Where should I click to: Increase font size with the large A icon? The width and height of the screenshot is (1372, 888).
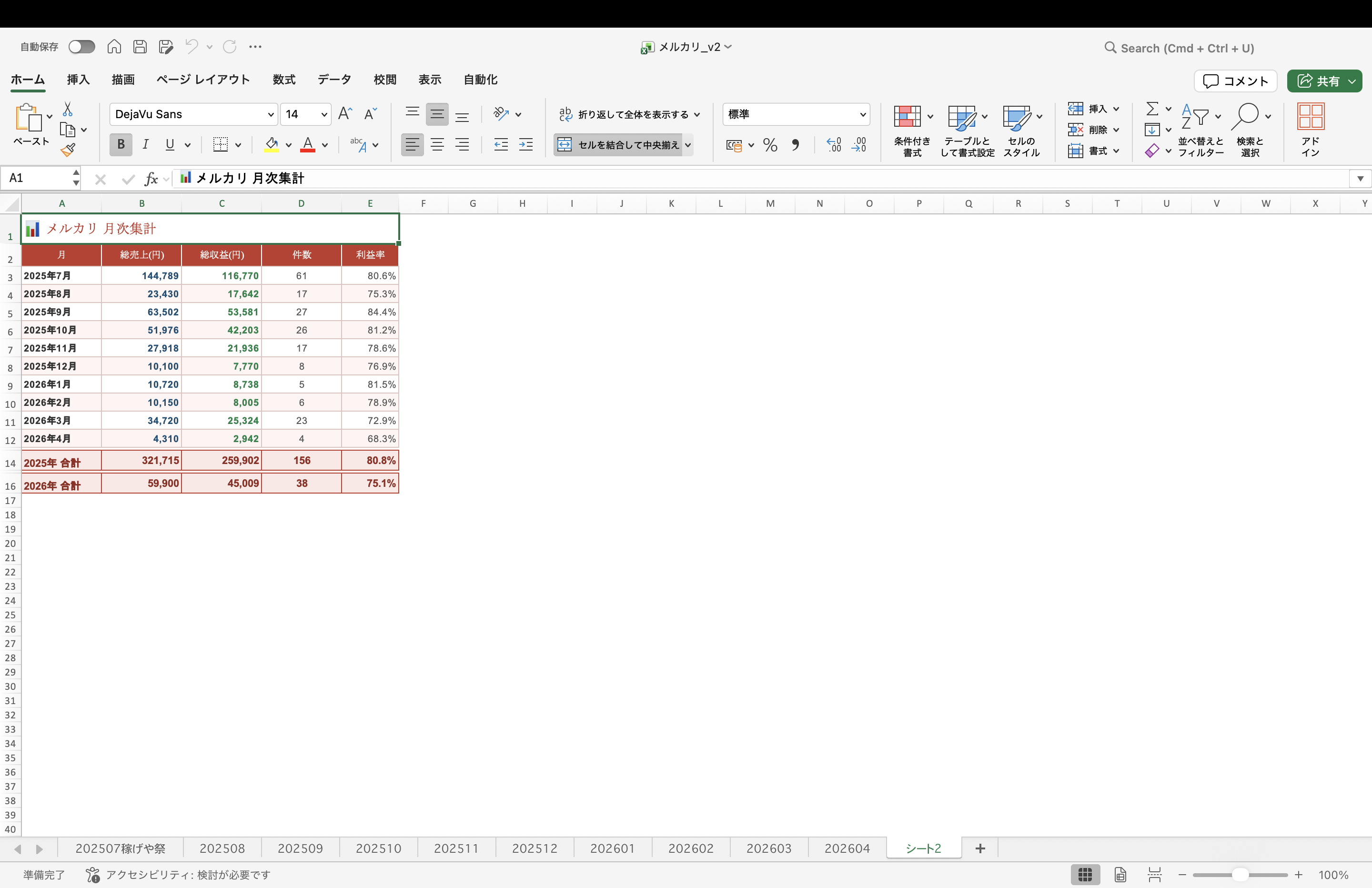[x=345, y=113]
